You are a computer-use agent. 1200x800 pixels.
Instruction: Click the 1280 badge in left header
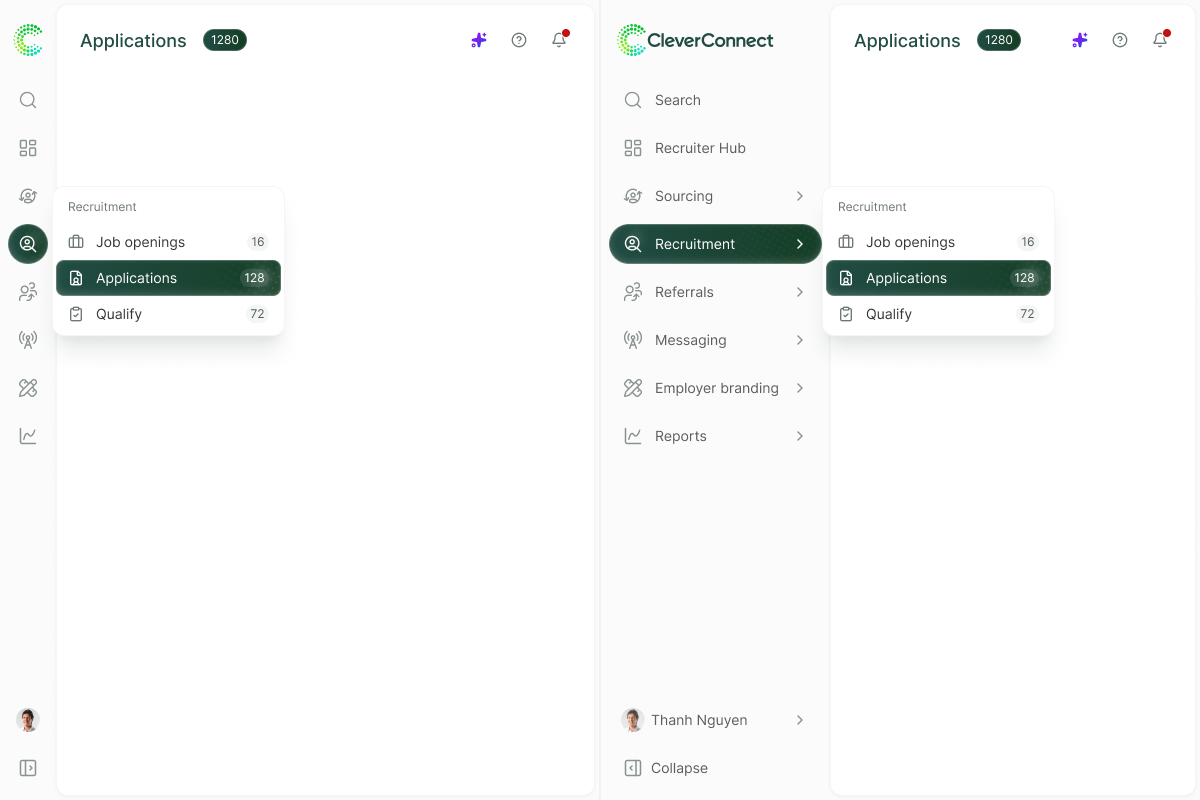pos(225,40)
